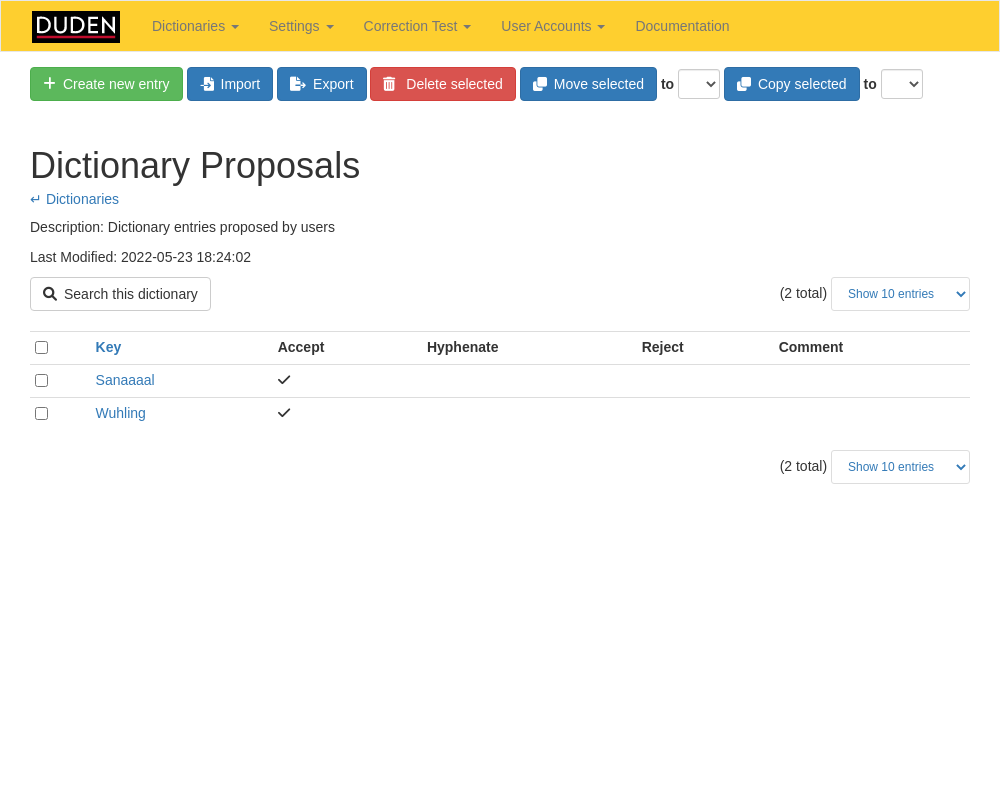Click the magnifier search icon

50,294
